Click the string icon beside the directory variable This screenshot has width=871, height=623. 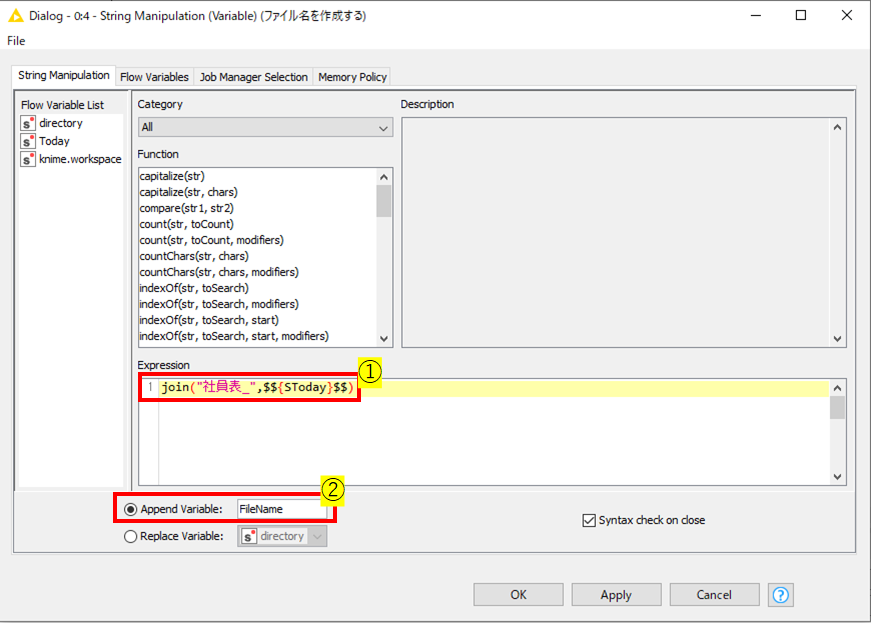click(27, 123)
